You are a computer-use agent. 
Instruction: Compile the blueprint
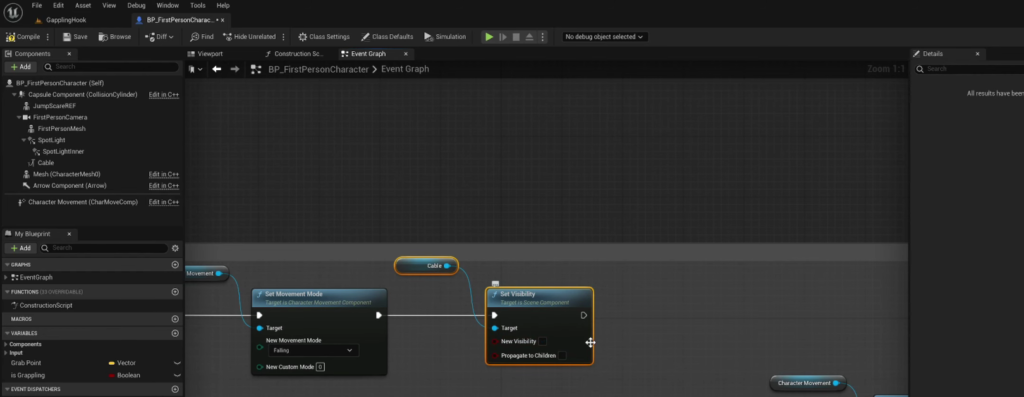pyautogui.click(x=23, y=37)
